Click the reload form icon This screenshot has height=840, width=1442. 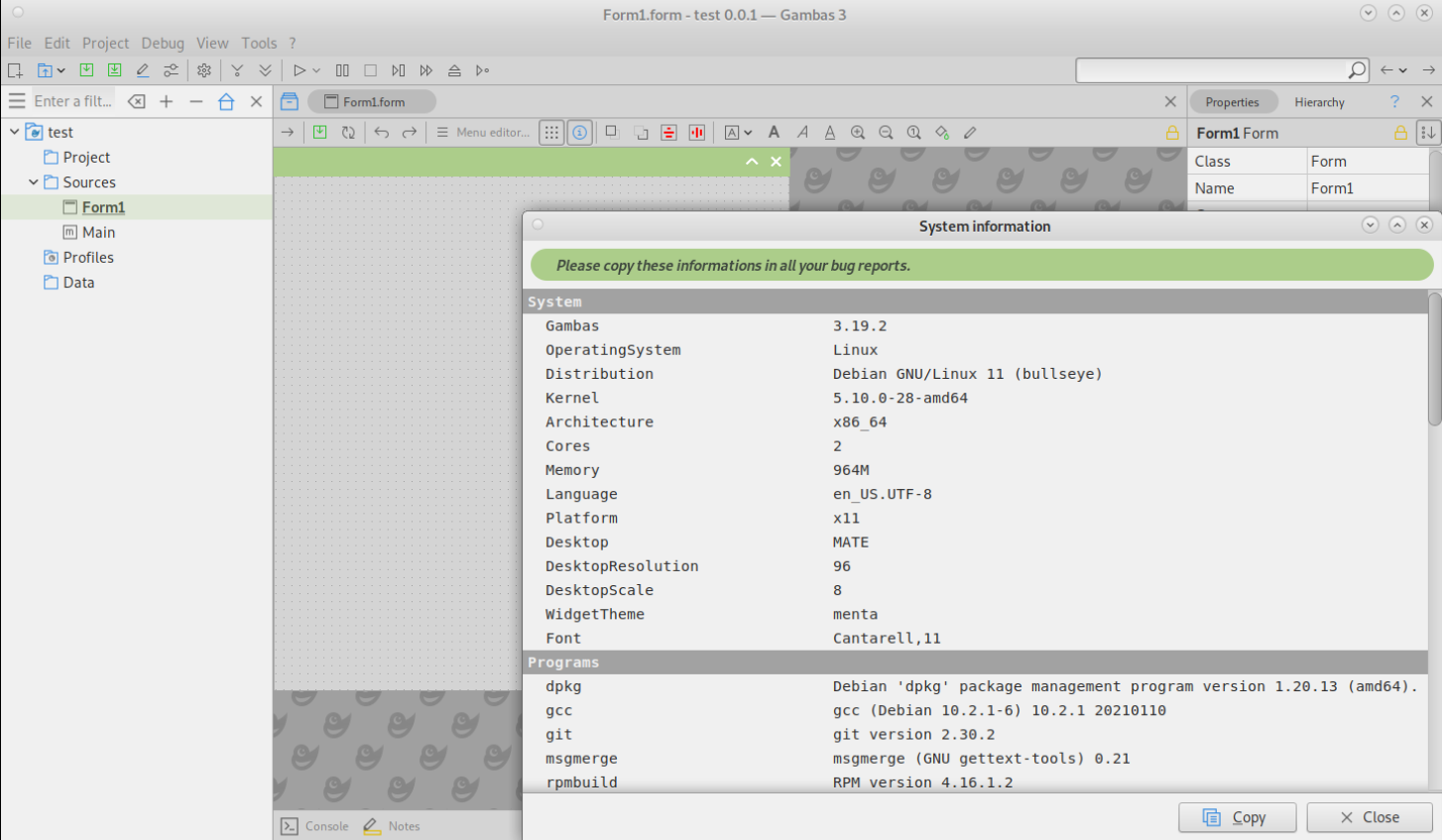click(348, 133)
